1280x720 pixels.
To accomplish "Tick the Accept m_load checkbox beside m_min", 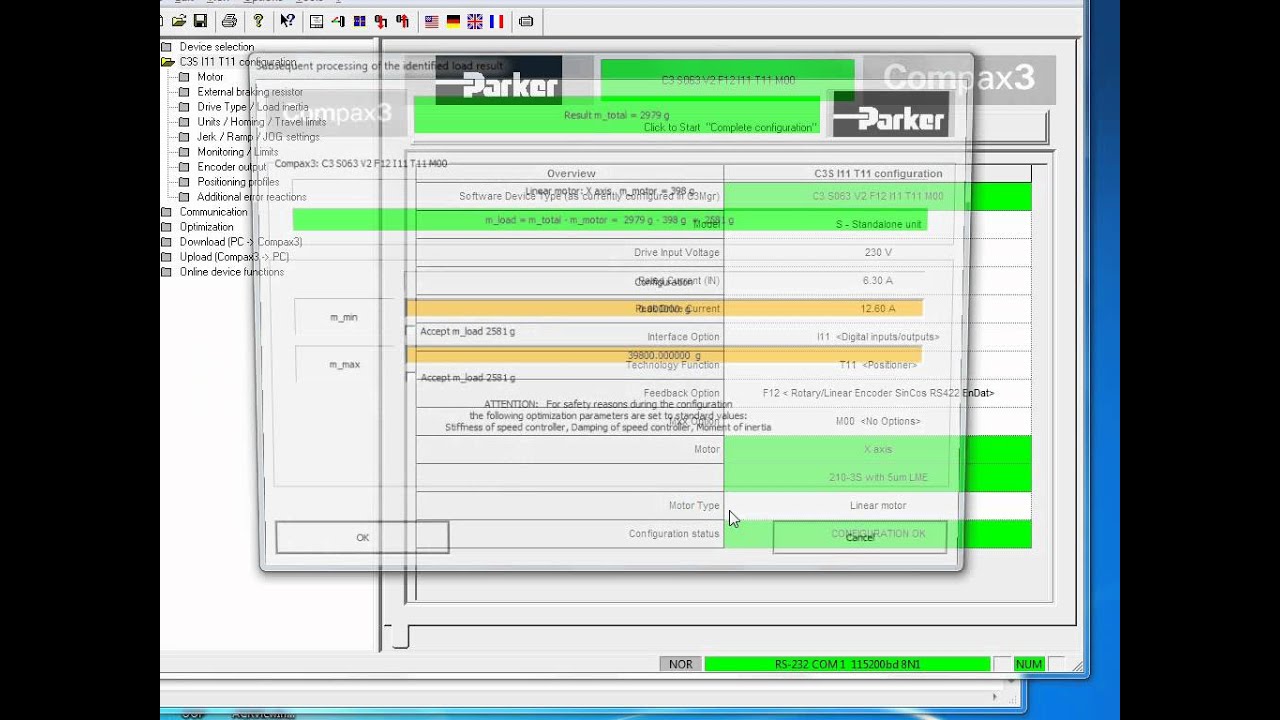I will pos(411,331).
